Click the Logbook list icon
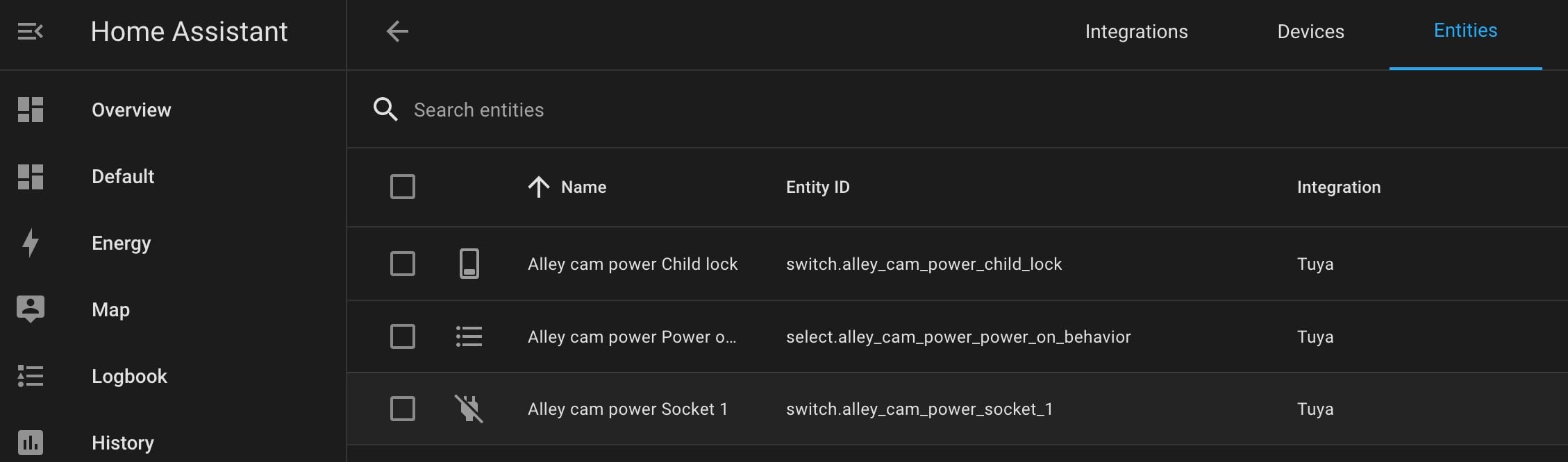The width and height of the screenshot is (1568, 462). point(31,376)
